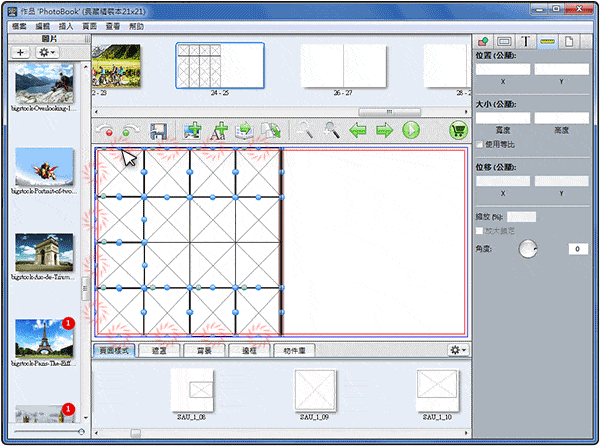The image size is (600, 446).
Task: Click the add image icon
Action: pos(193,130)
